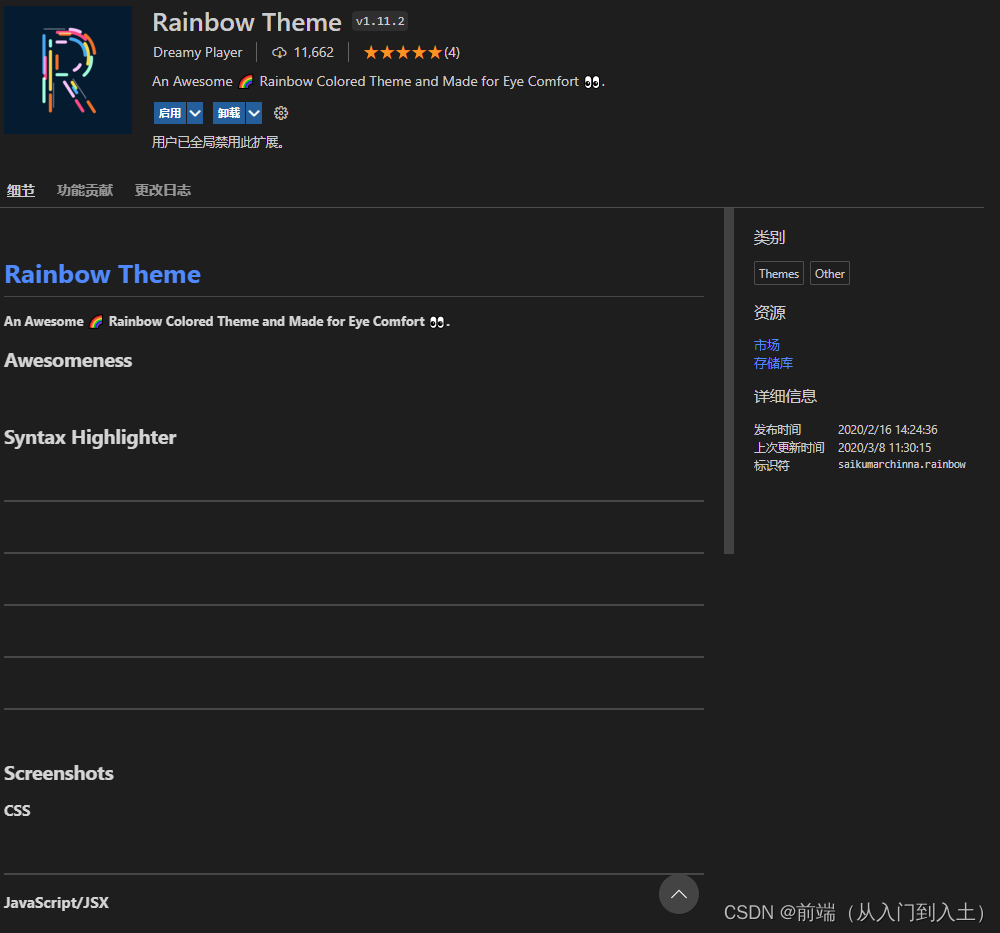This screenshot has width=1000, height=933.
Task: Click the 2020/3/8 11:30:15 update date
Action: [x=885, y=448]
